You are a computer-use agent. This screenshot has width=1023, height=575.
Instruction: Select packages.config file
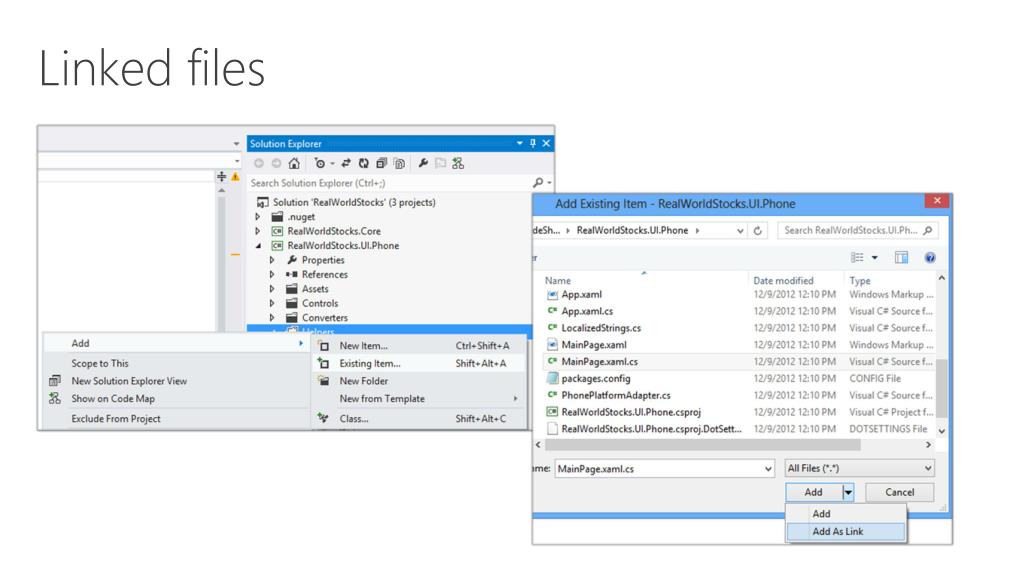596,379
